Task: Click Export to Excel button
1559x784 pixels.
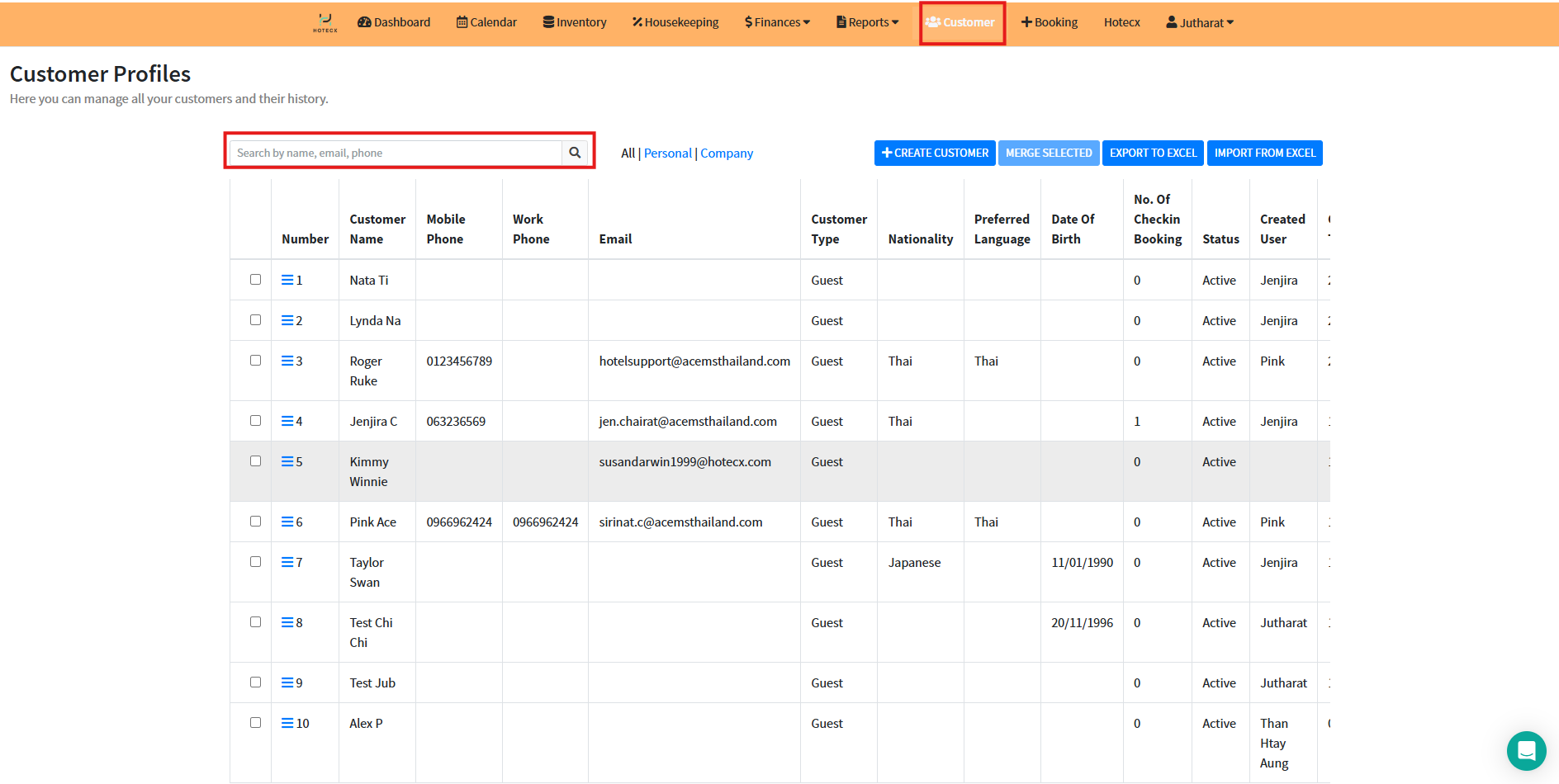Action: click(1153, 153)
